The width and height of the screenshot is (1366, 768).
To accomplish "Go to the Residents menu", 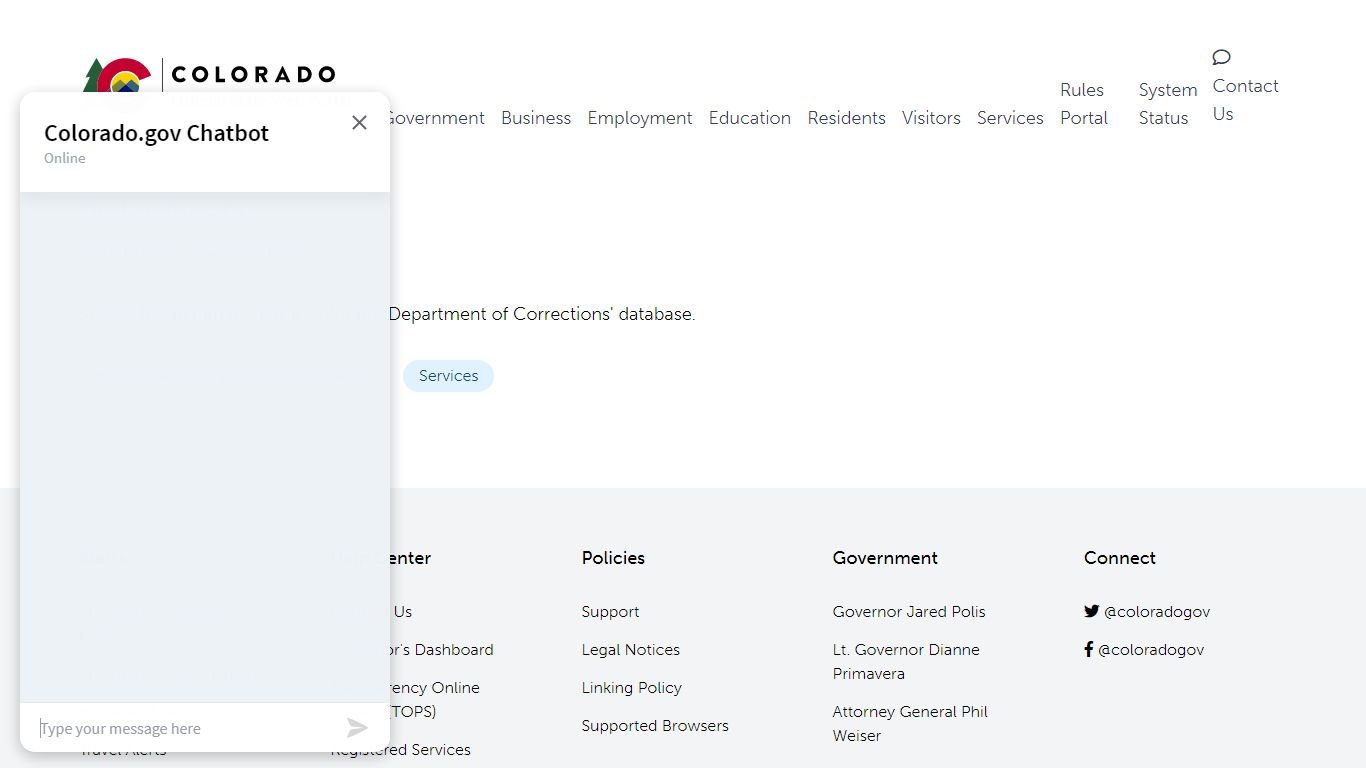I will 847,118.
